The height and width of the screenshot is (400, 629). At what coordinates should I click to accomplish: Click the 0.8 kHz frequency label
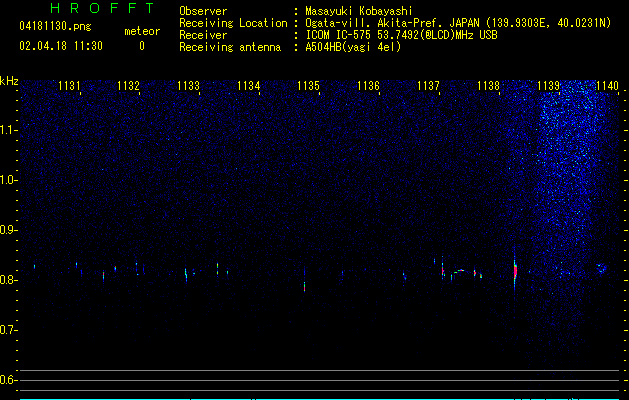coord(9,280)
